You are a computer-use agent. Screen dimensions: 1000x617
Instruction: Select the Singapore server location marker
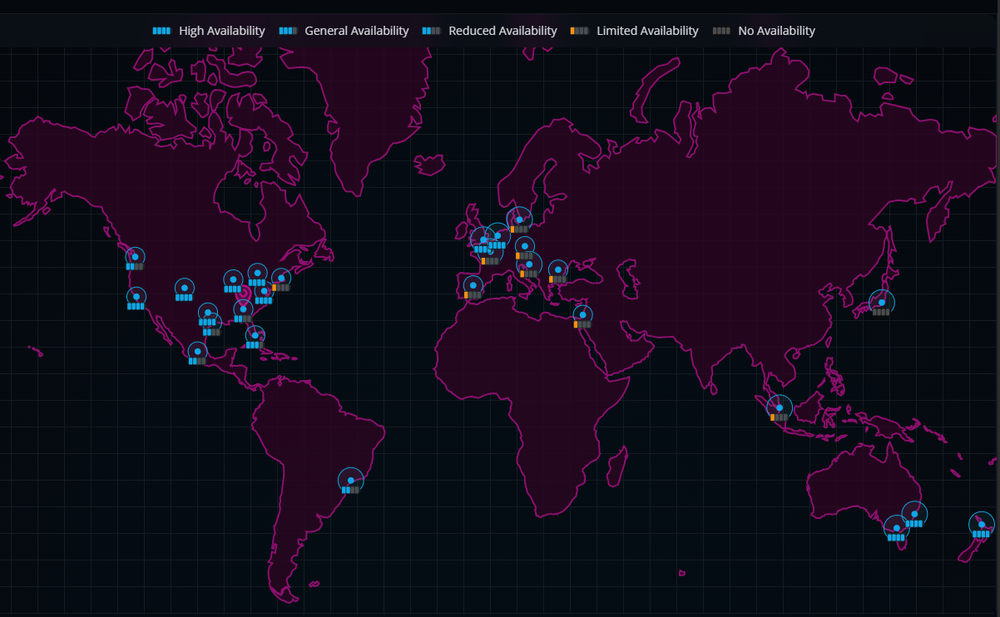point(779,407)
